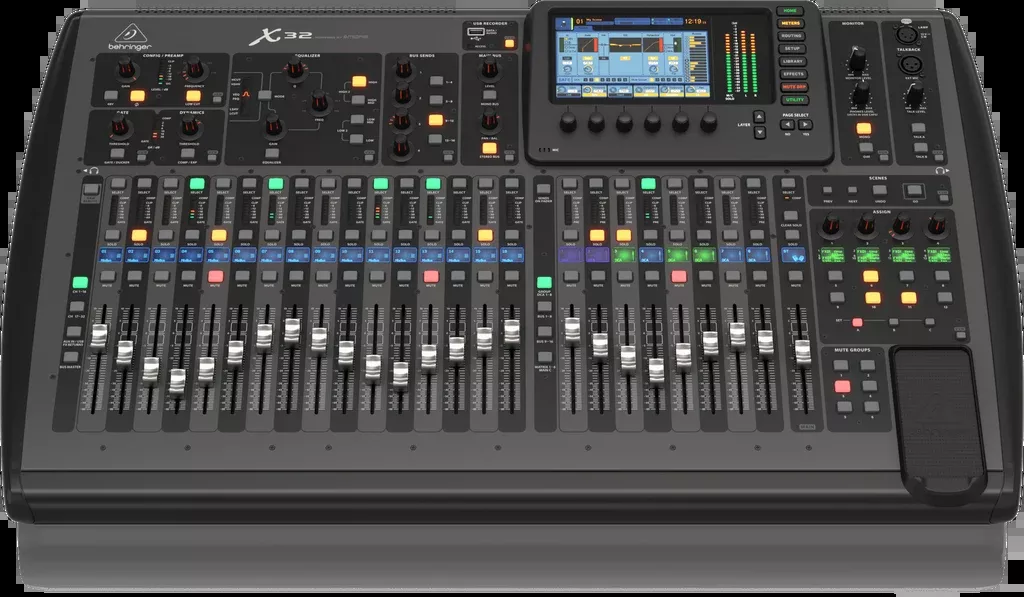Hit the TALK B button
The height and width of the screenshot is (597, 1024).
click(921, 148)
